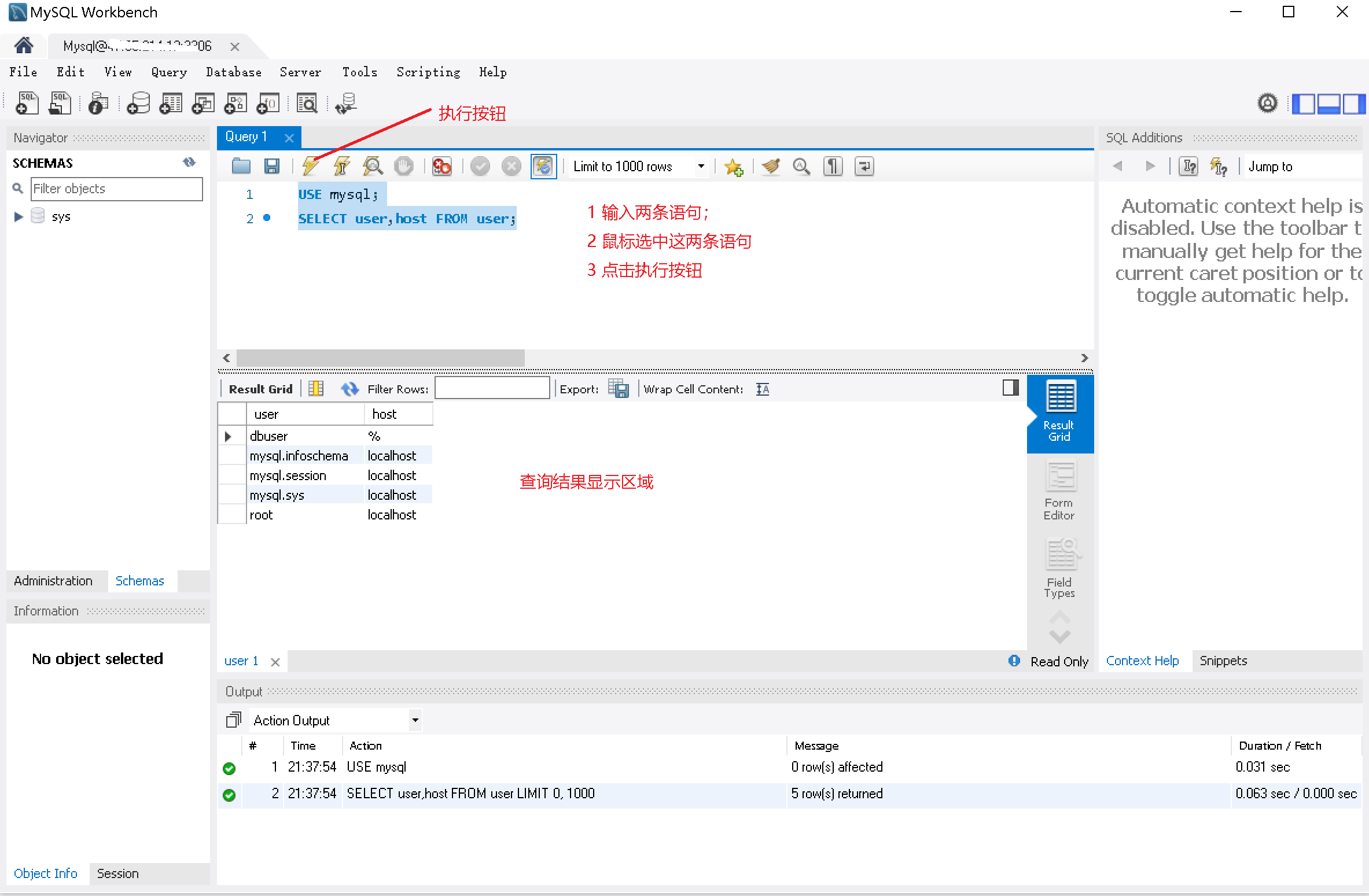The image size is (1369, 896).
Task: Save the SQL script with the floppy icon
Action: 271,167
